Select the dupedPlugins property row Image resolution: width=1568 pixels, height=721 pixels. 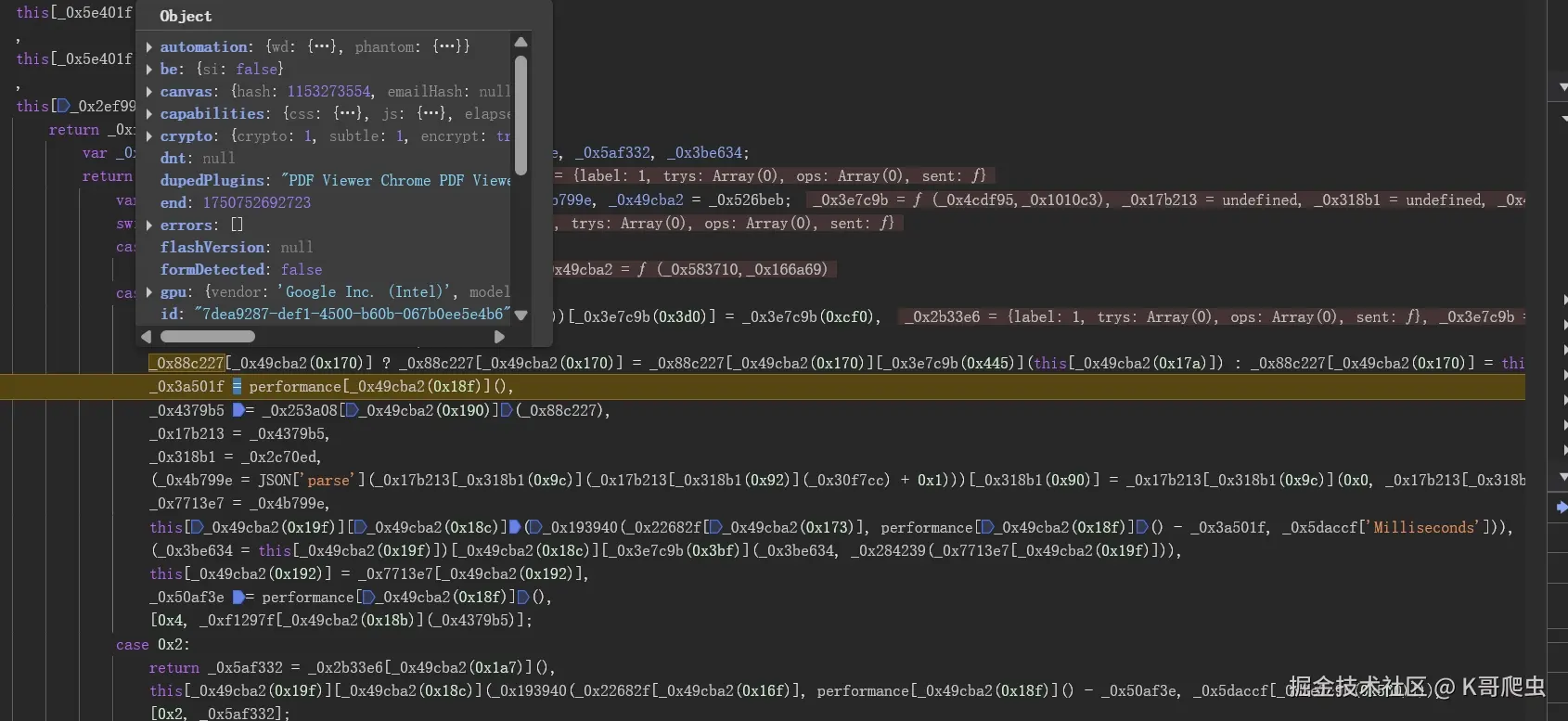(x=335, y=180)
